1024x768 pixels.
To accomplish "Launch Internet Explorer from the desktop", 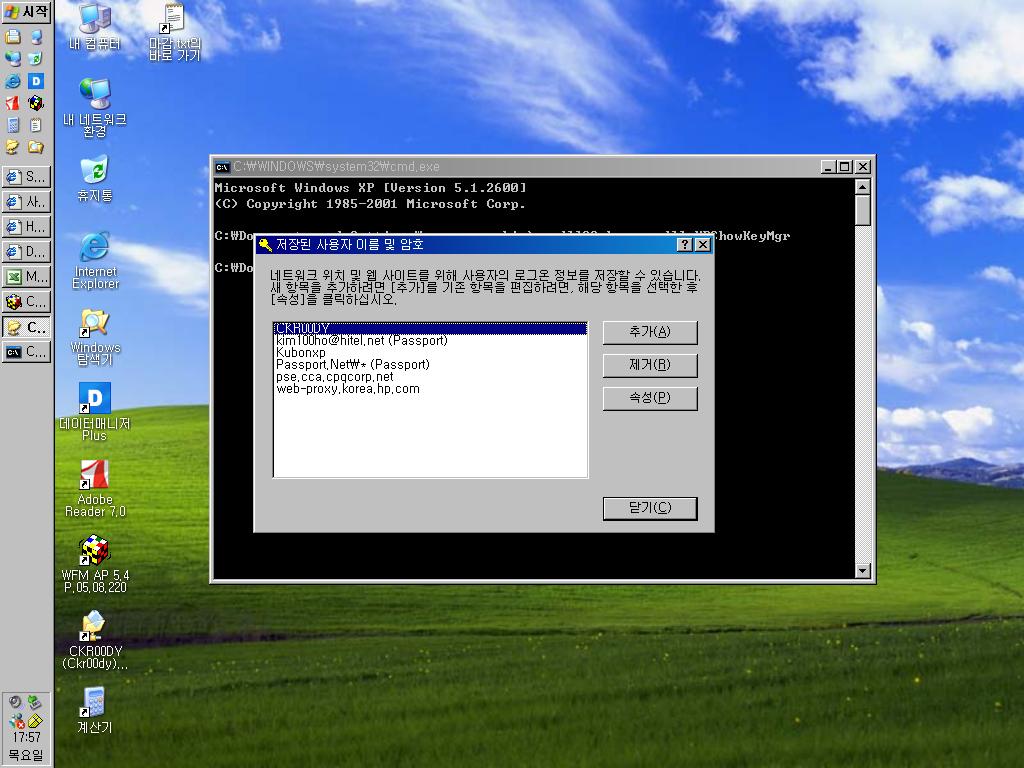I will click(95, 247).
